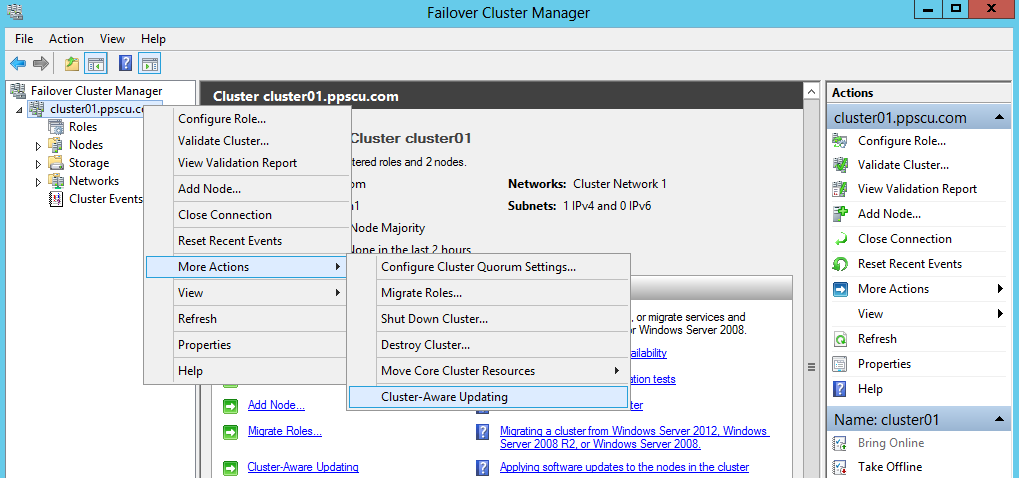1019x478 pixels.
Task: Click the Forward arrow toolbar icon
Action: pos(41,63)
